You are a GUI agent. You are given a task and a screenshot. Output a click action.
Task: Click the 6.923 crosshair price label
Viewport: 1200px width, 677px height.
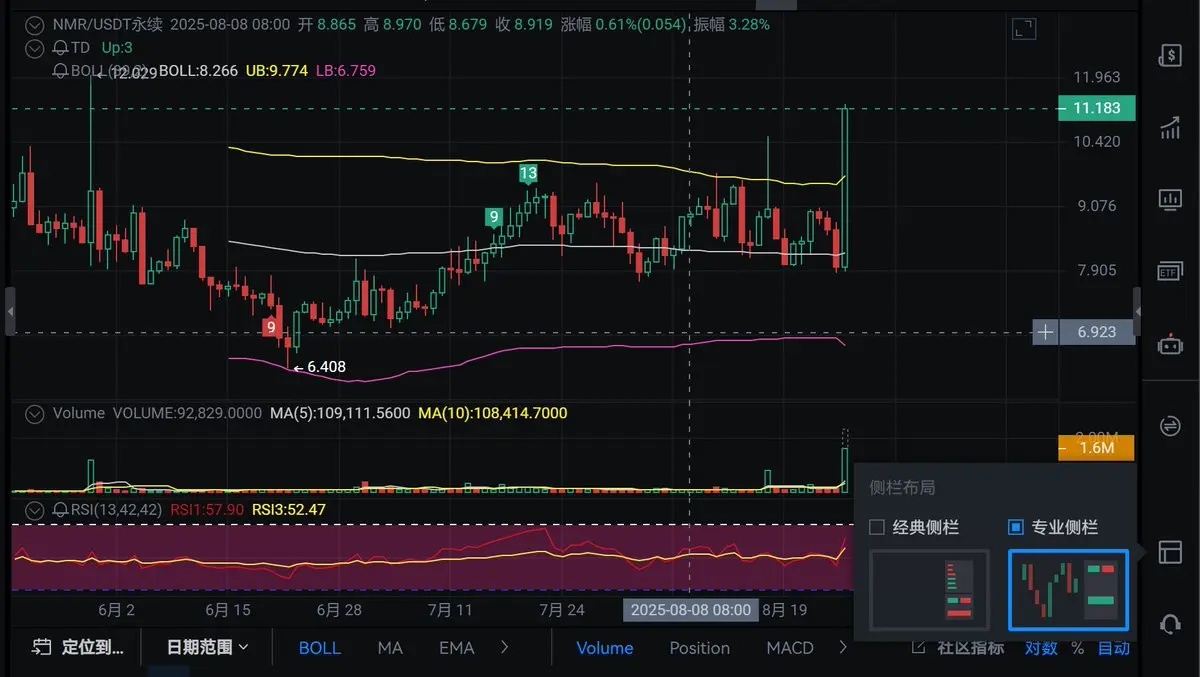coord(1096,331)
